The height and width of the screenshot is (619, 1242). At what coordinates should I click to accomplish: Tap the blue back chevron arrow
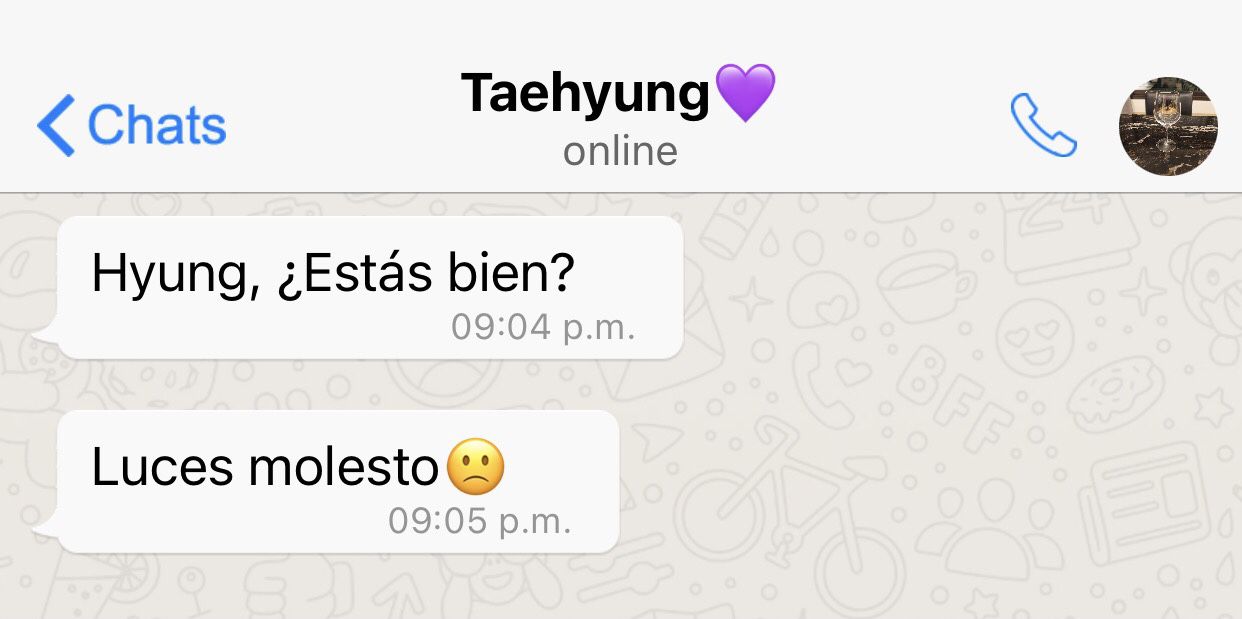(x=56, y=125)
